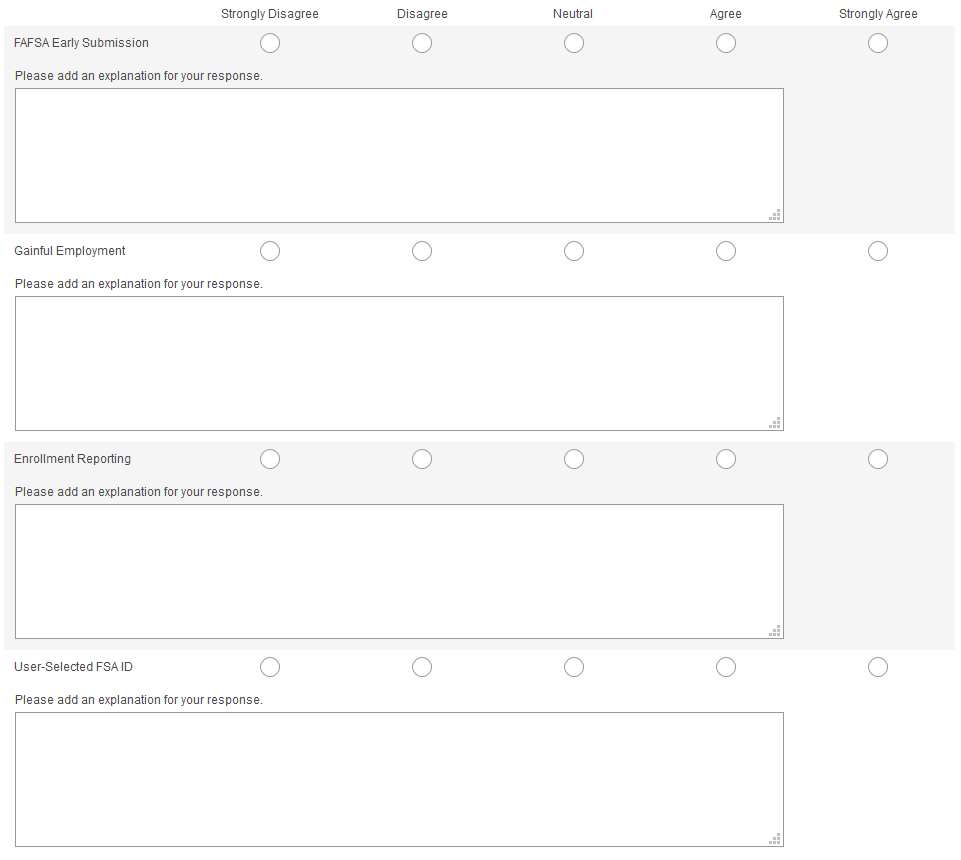Click the Gainful Employment textarea resize grip
The height and width of the screenshot is (860, 961).
pos(775,422)
